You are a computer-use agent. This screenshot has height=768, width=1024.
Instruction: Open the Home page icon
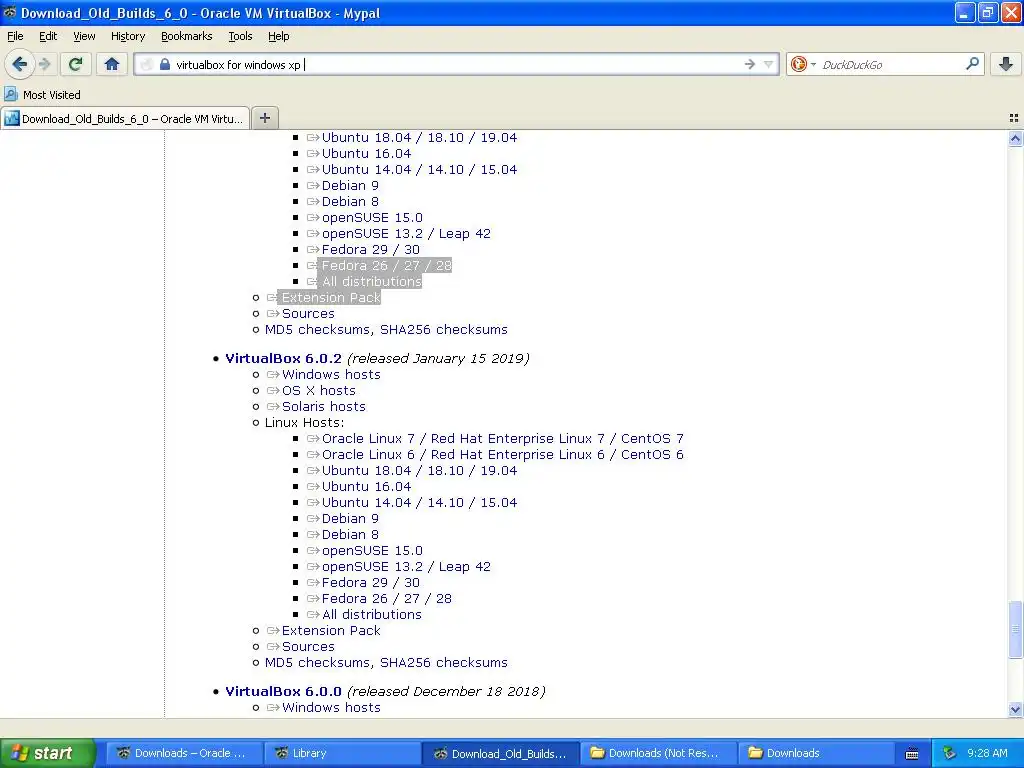[x=112, y=64]
